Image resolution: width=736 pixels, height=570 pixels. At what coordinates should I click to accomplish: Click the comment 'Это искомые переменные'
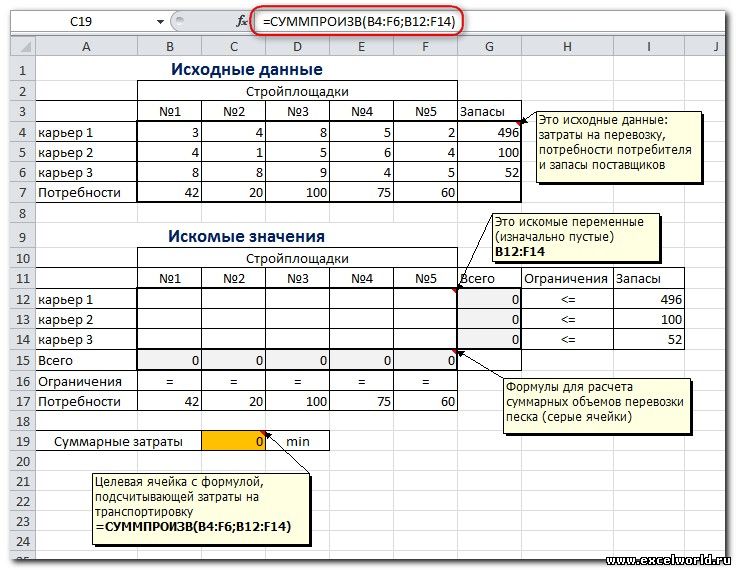coord(575,237)
